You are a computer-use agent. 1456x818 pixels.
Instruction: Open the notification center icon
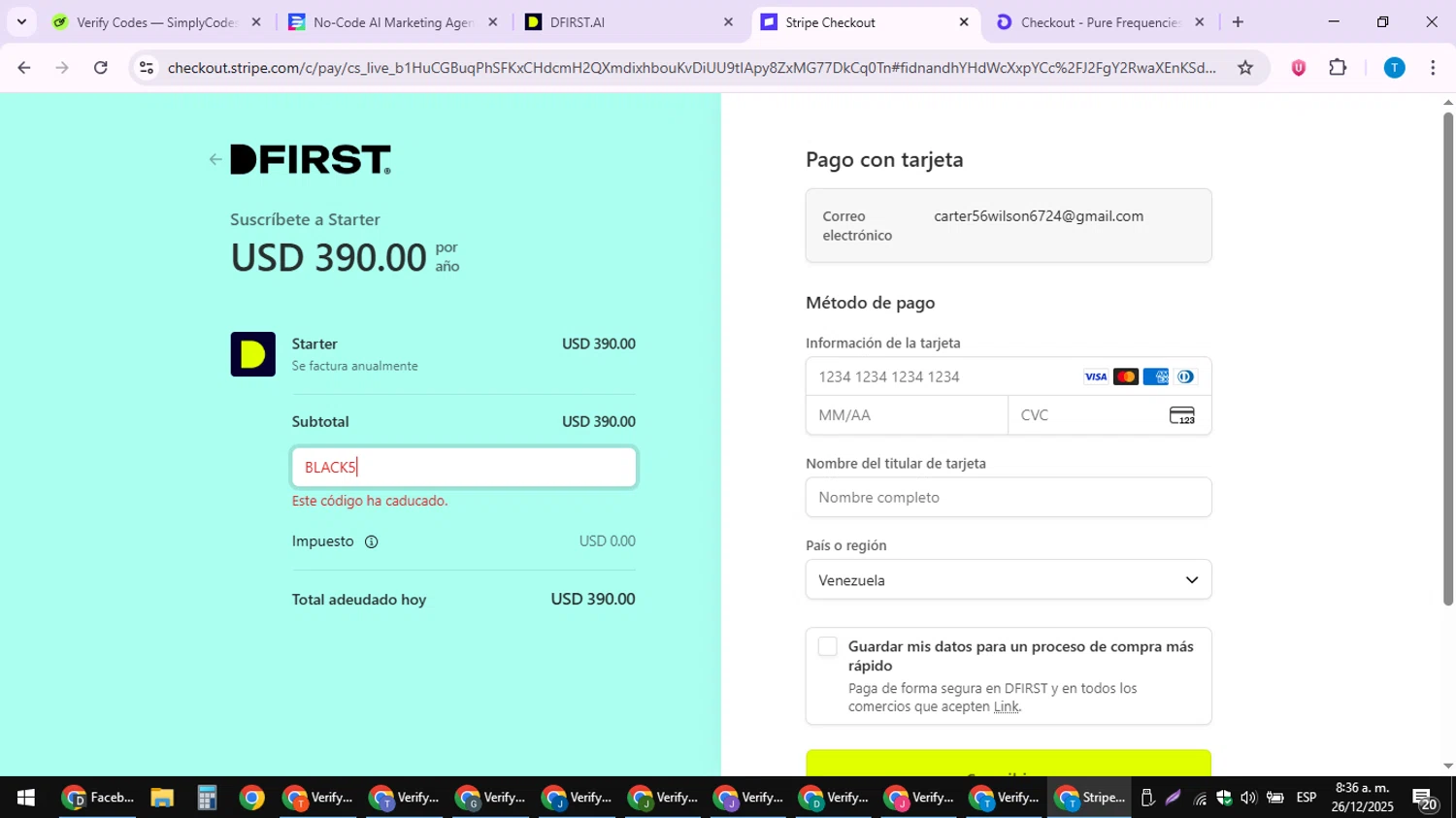tap(1425, 799)
